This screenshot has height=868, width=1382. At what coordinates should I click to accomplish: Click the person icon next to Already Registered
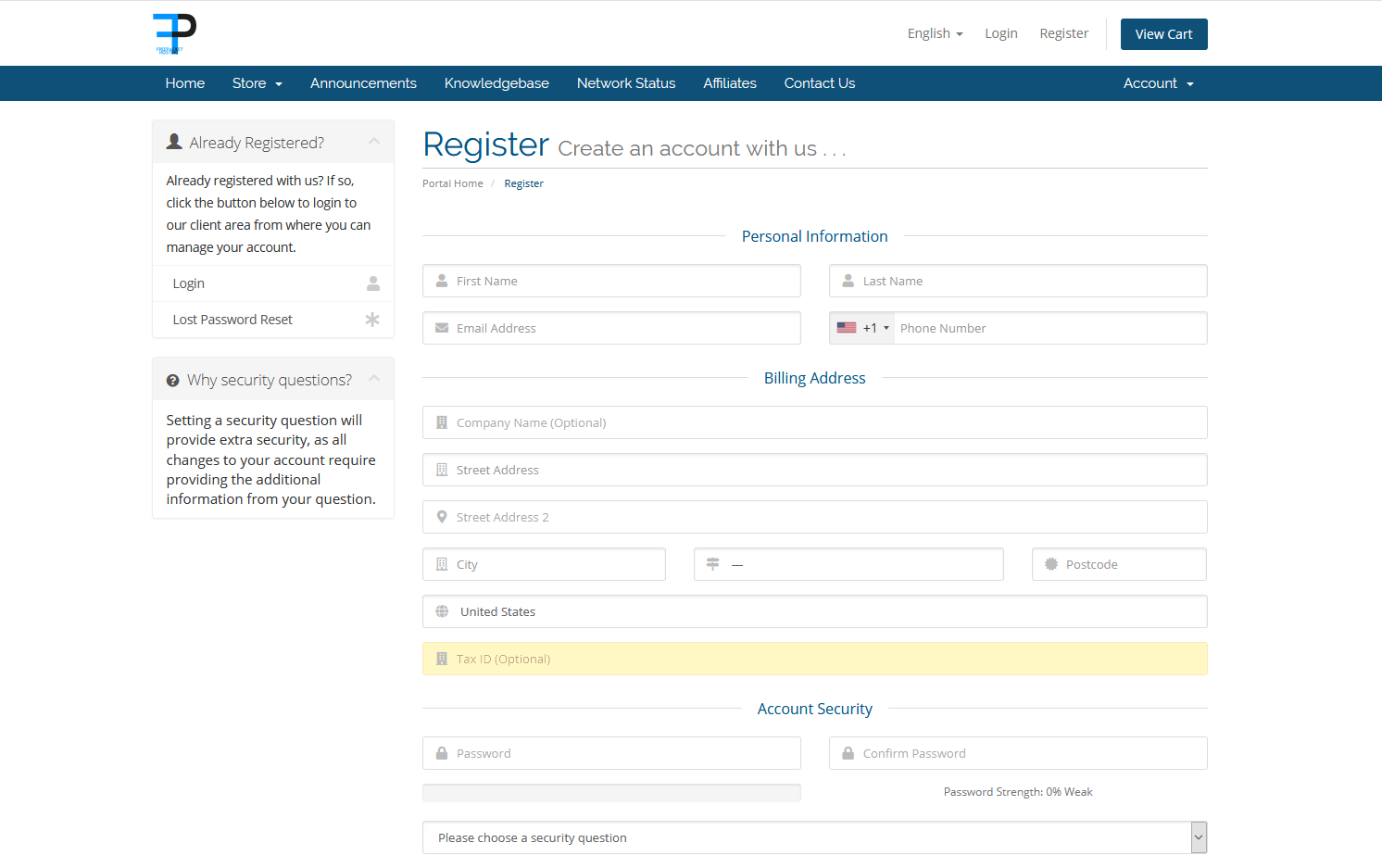click(x=174, y=142)
